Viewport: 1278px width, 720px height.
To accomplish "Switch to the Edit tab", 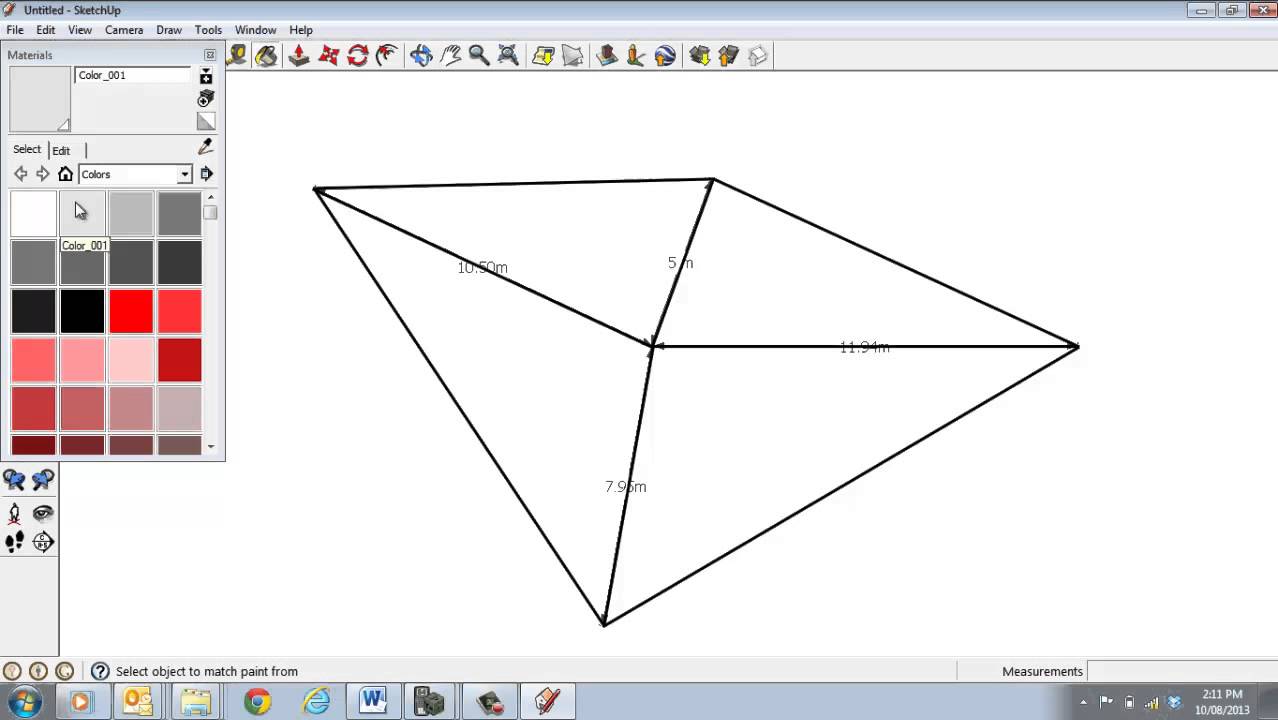I will tap(61, 150).
